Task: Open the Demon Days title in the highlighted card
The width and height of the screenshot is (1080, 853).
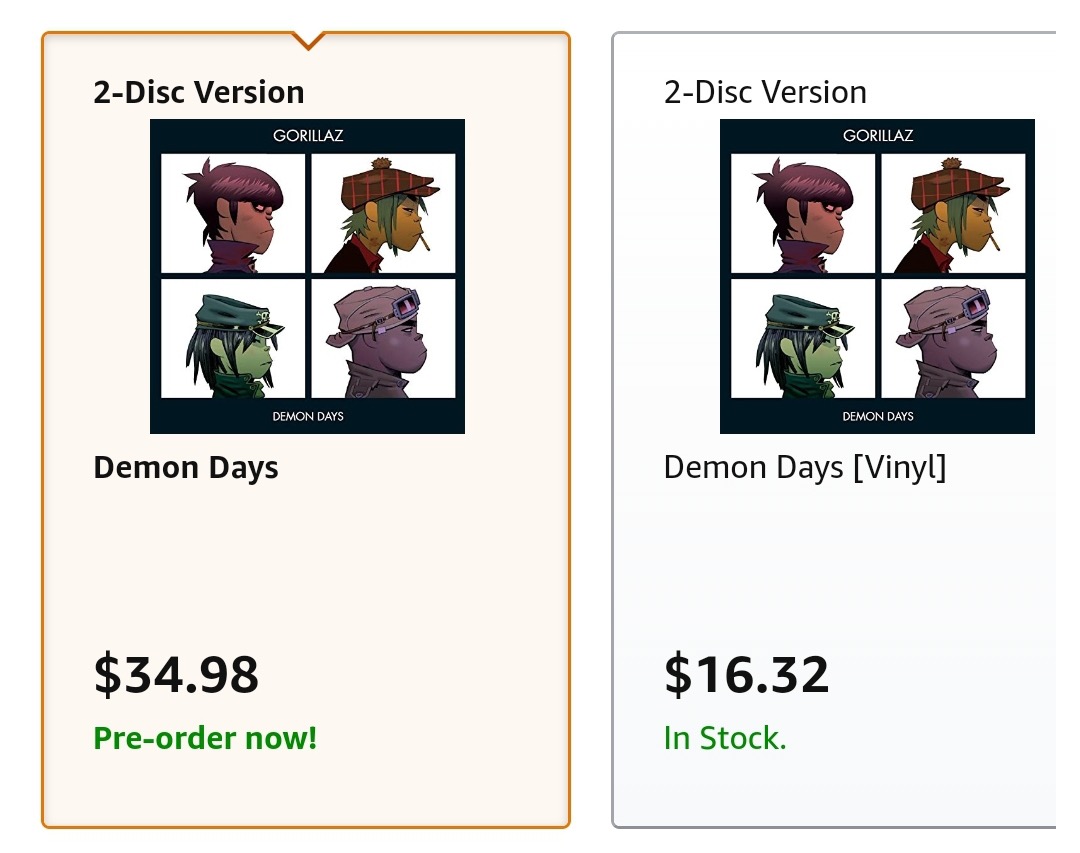Action: 186,467
